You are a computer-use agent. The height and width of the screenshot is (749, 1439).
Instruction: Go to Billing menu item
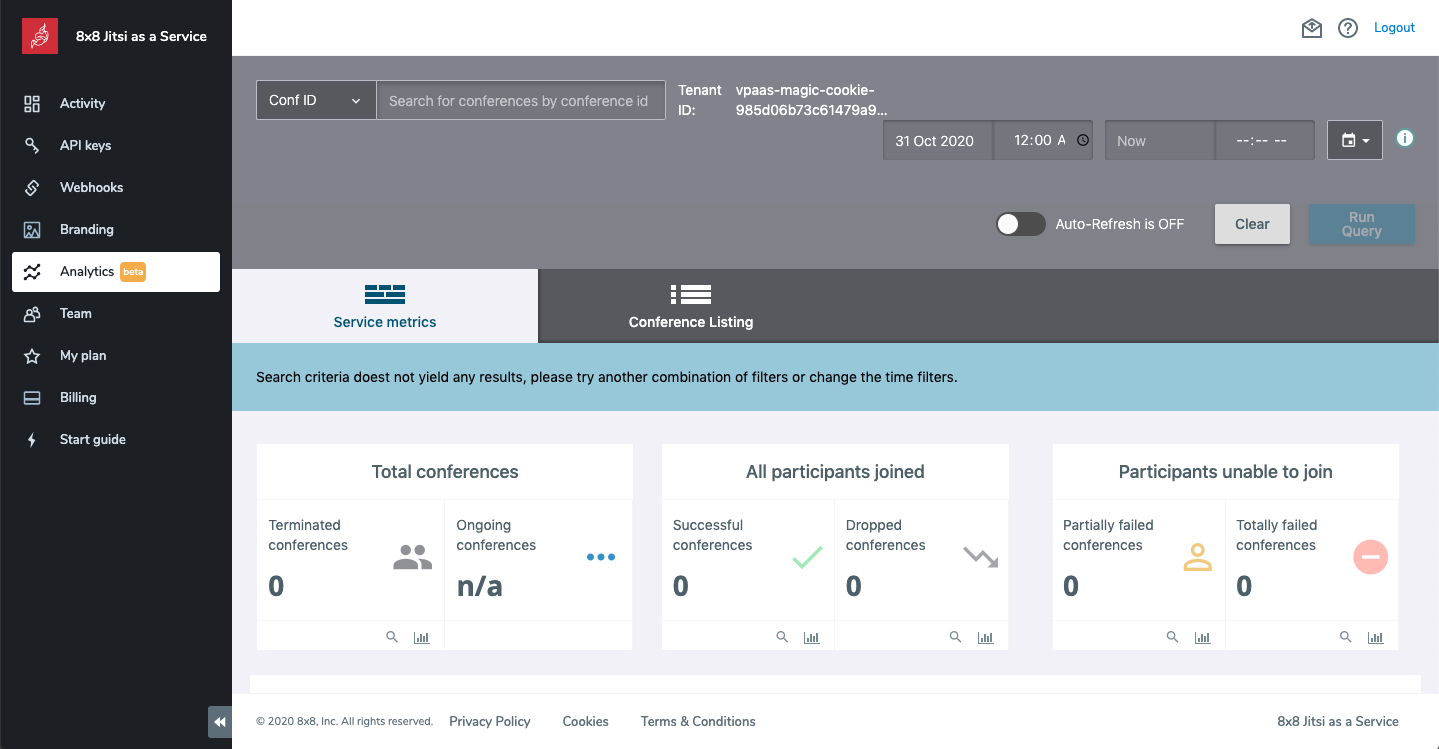(116, 398)
